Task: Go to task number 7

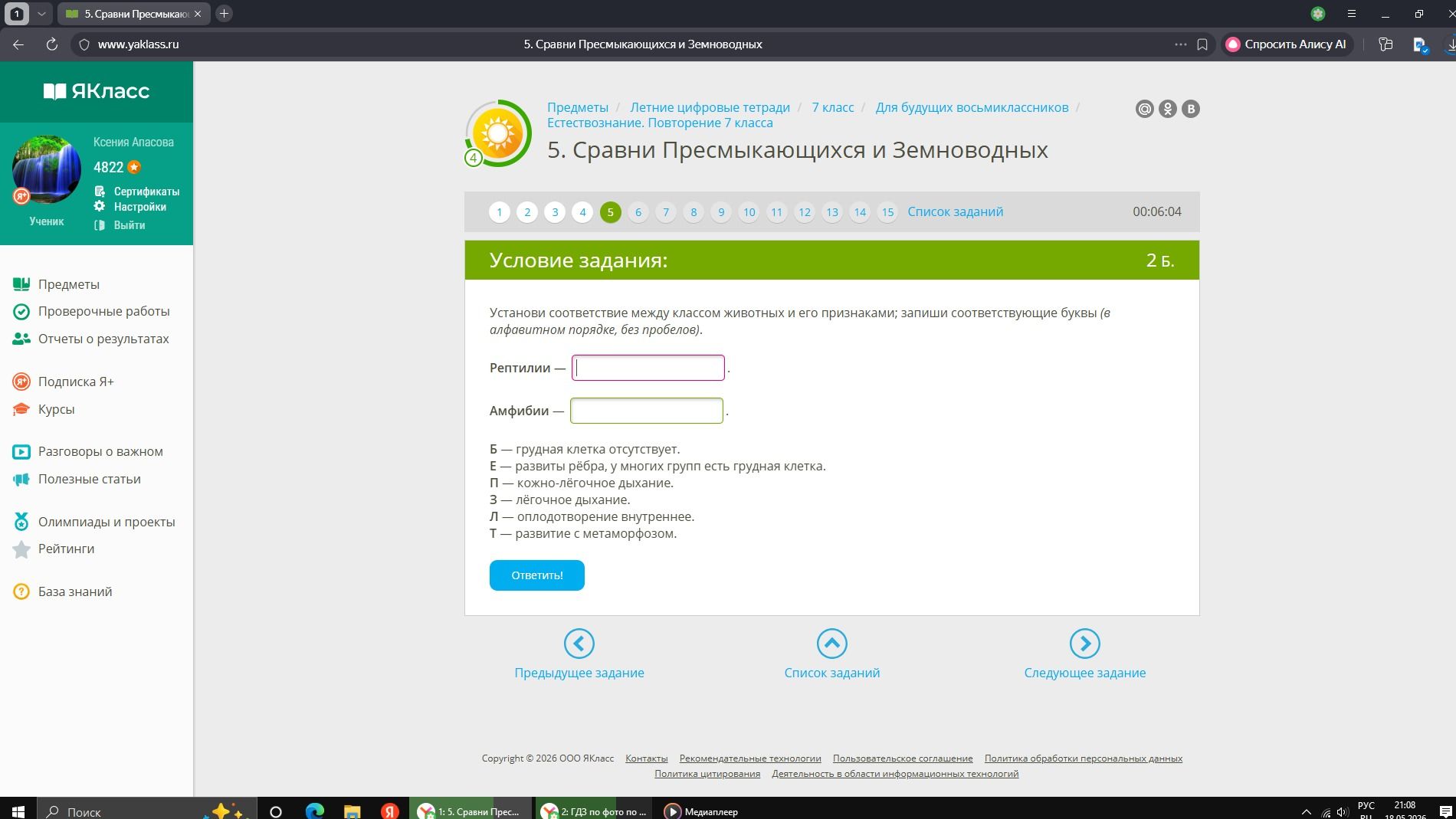Action: tap(666, 212)
